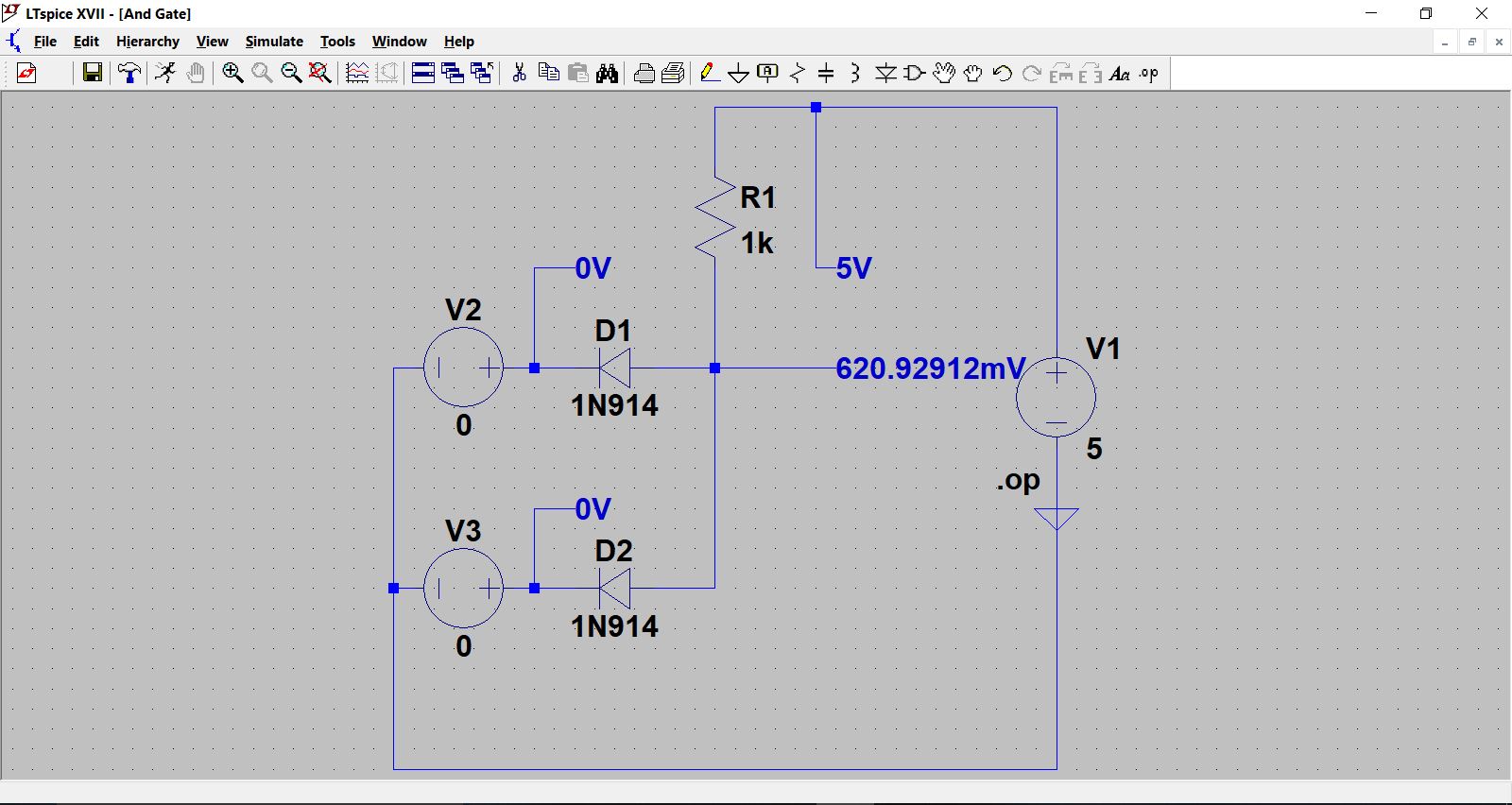Select the Draw Wire pencil tool
The image size is (1512, 805).
pos(710,74)
